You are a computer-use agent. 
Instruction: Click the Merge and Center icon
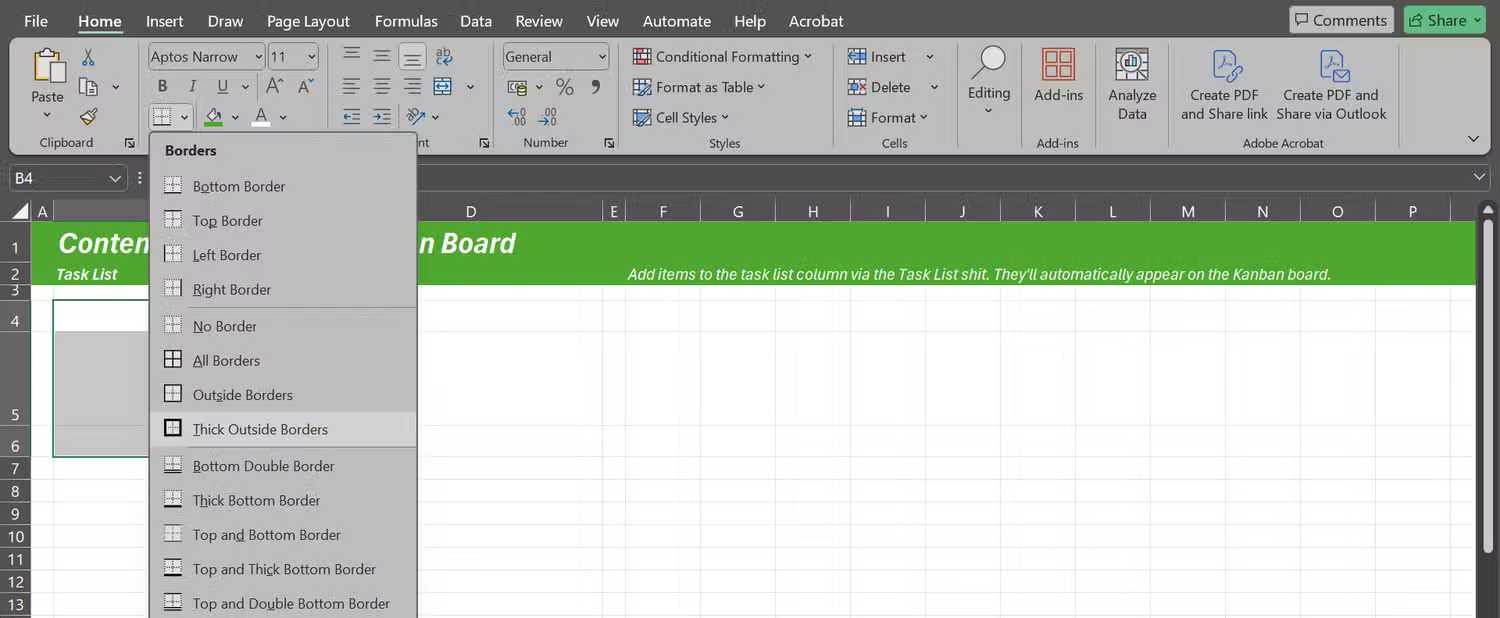442,86
